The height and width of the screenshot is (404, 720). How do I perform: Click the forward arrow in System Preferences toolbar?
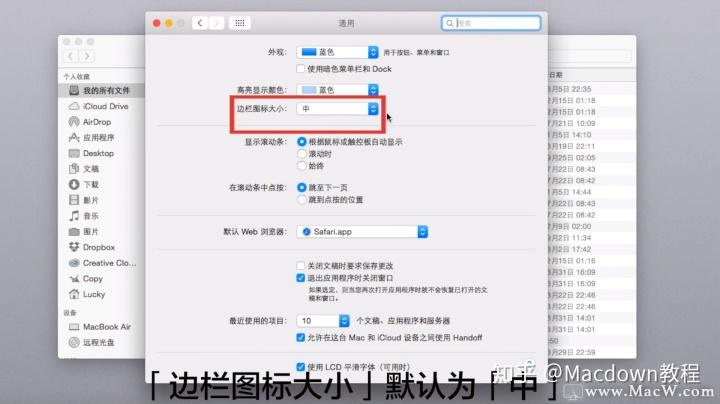point(216,23)
